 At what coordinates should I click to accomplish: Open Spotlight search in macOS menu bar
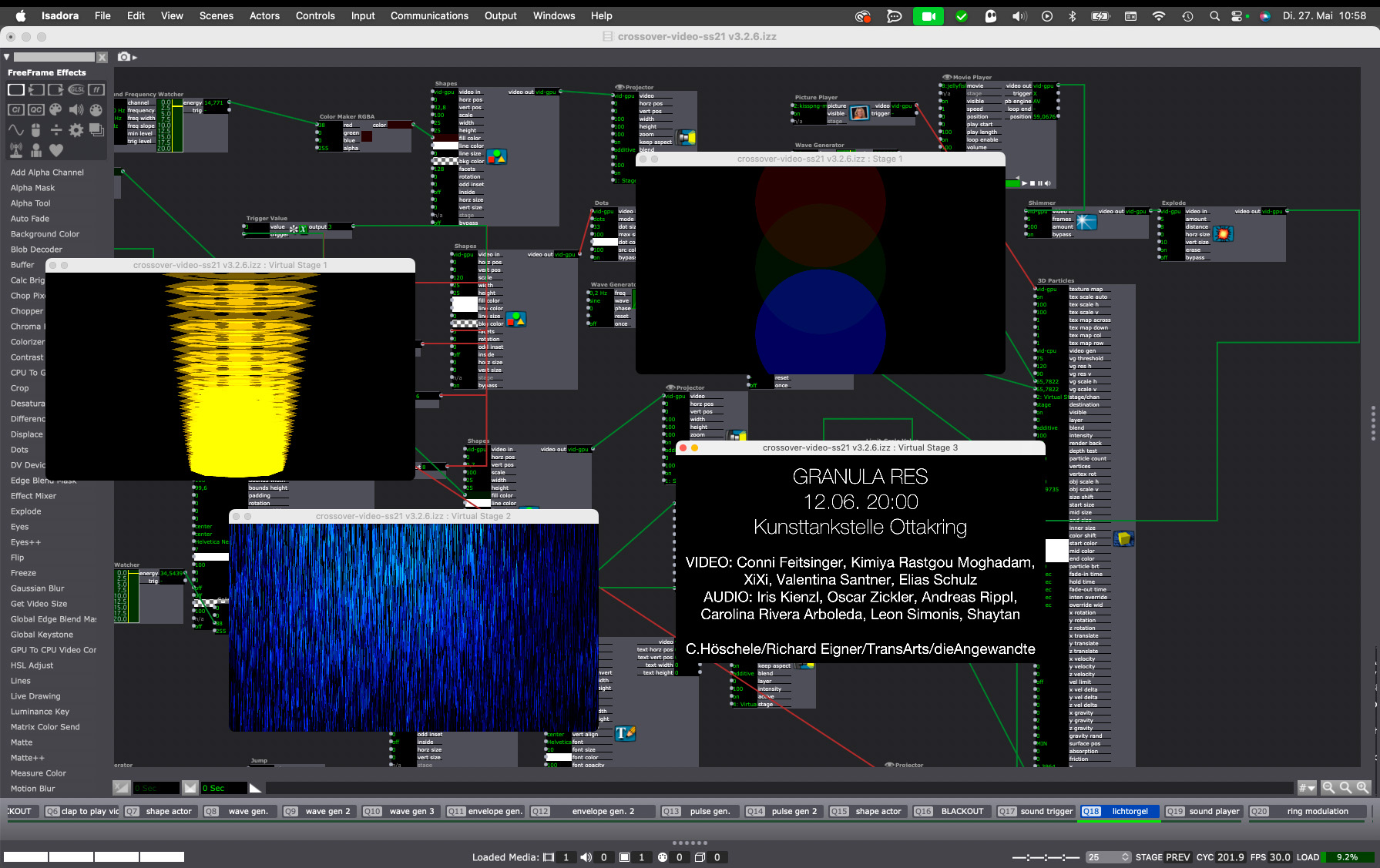point(1214,16)
